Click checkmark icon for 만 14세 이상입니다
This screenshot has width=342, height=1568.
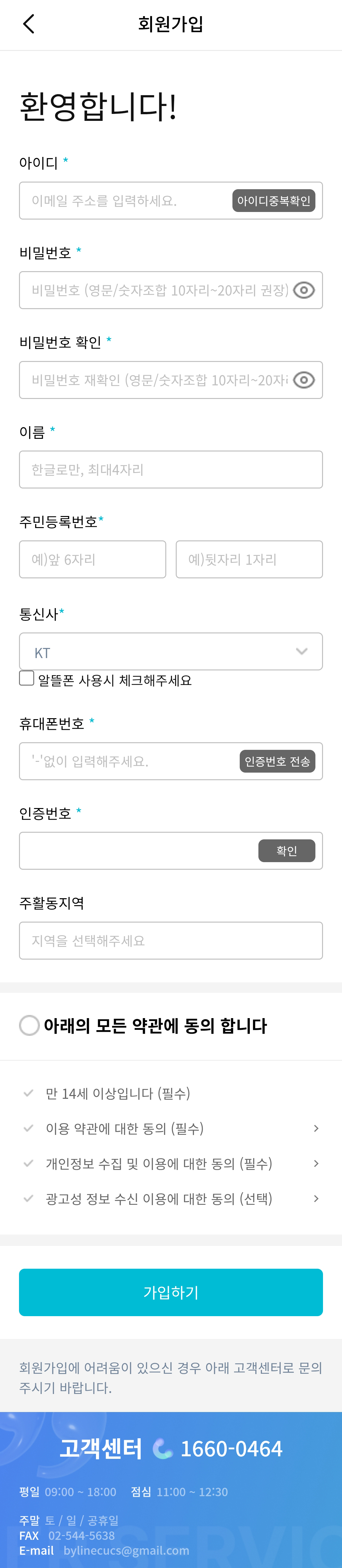(x=28, y=1093)
